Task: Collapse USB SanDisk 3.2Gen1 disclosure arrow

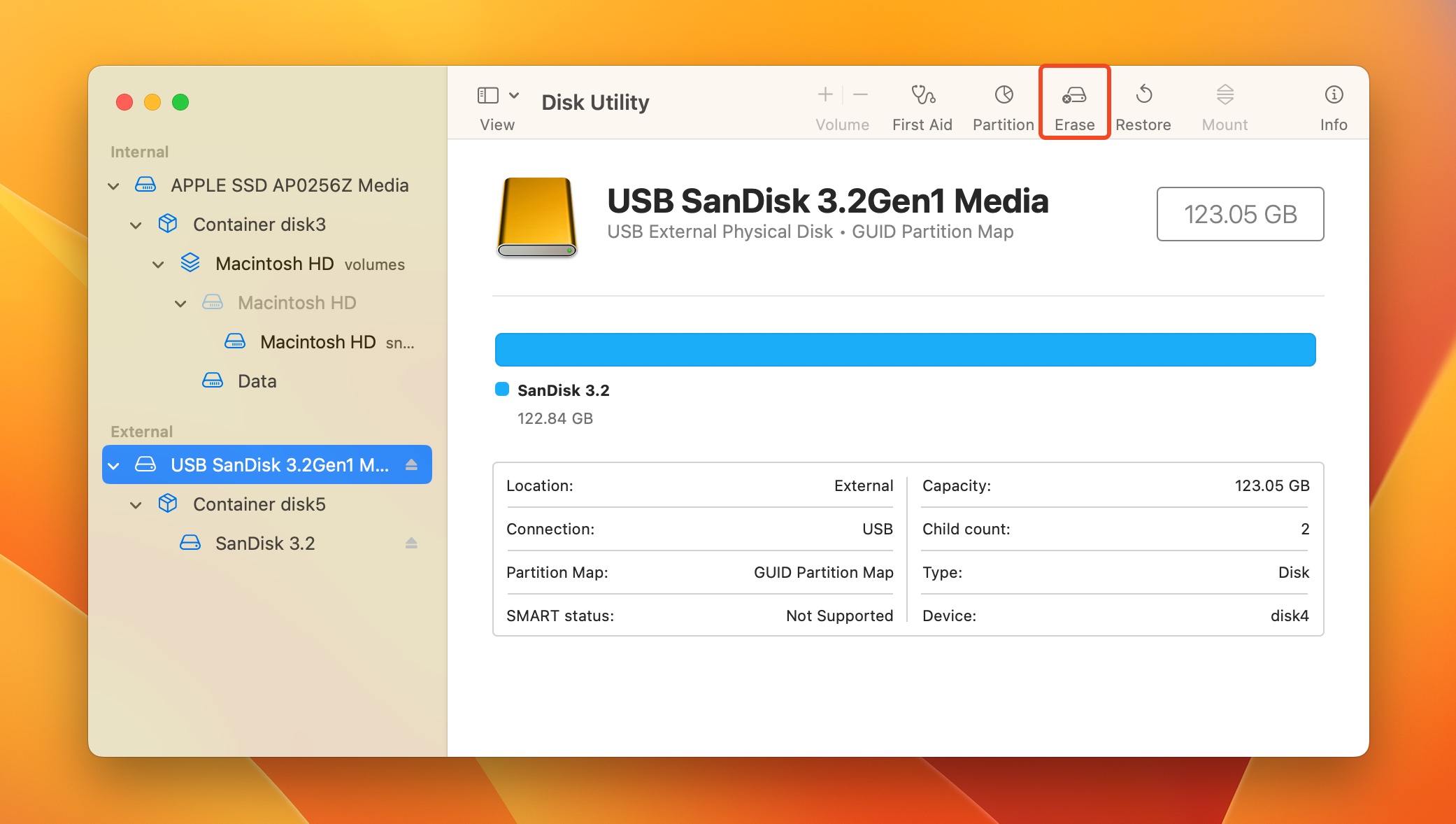Action: 113,466
